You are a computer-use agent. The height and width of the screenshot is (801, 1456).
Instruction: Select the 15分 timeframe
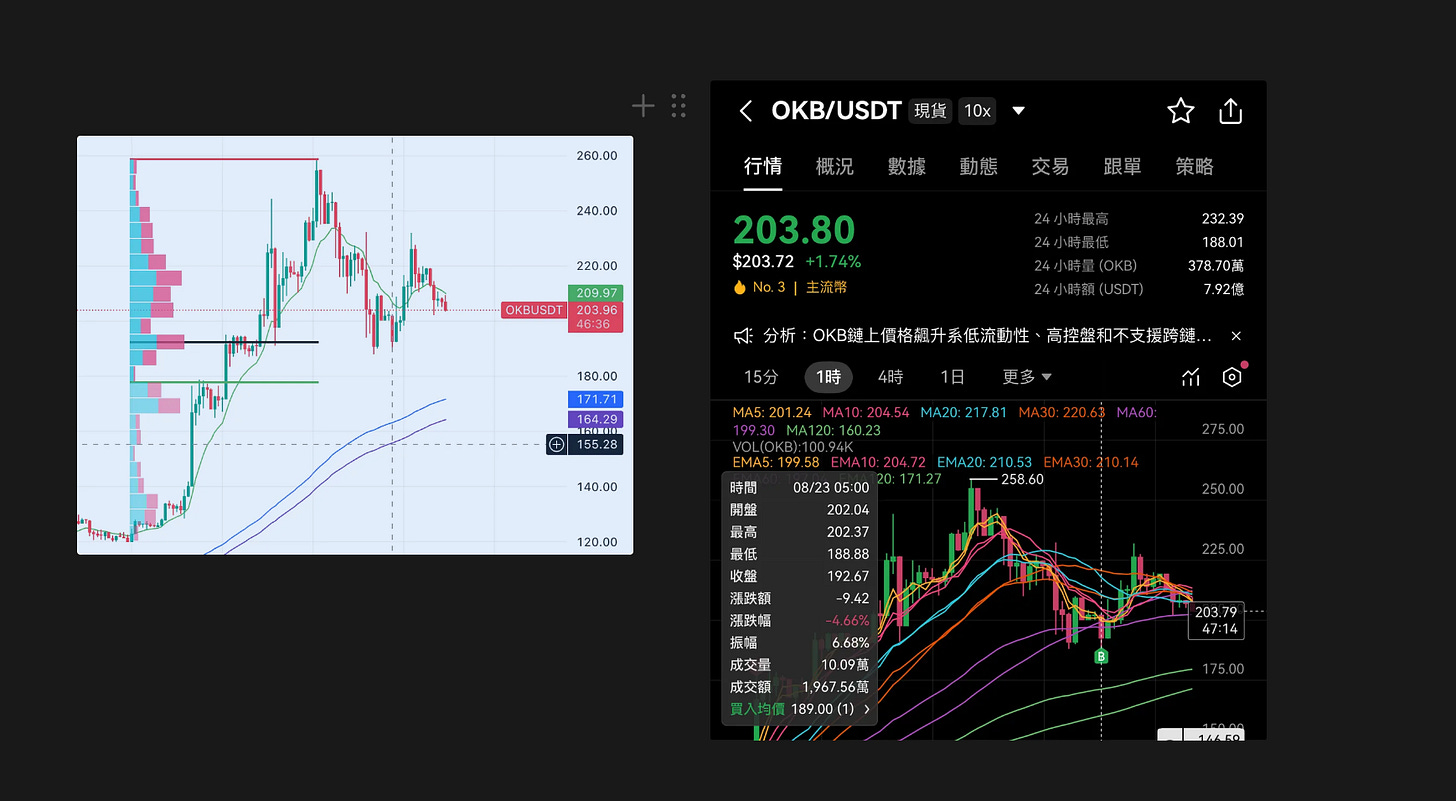tap(761, 377)
